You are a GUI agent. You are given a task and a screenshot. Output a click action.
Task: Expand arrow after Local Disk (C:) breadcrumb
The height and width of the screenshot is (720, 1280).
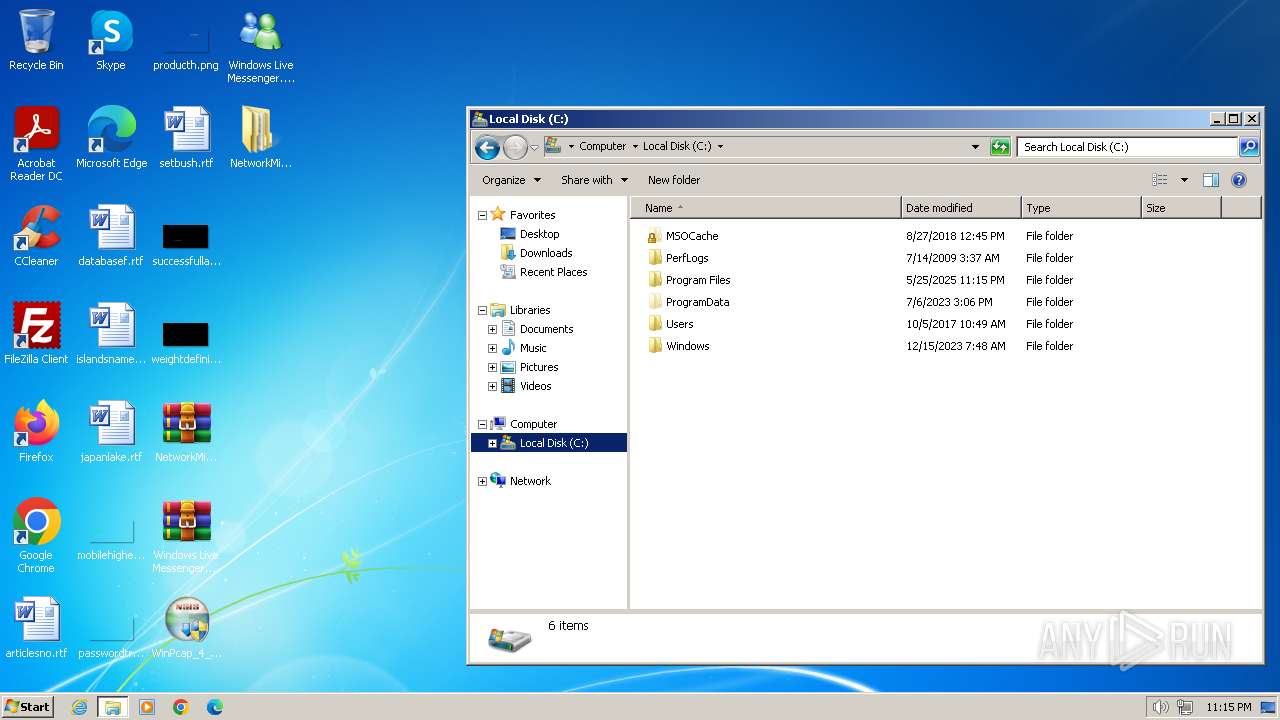[x=720, y=146]
